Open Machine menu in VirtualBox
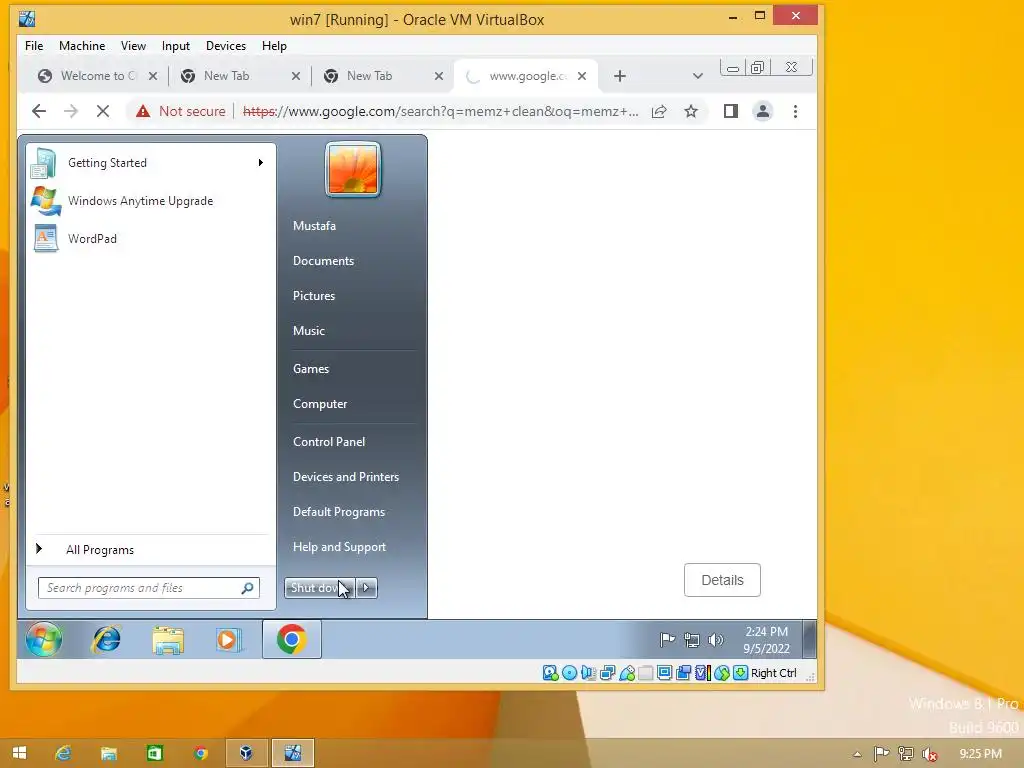The width and height of the screenshot is (1024, 768). coord(82,46)
